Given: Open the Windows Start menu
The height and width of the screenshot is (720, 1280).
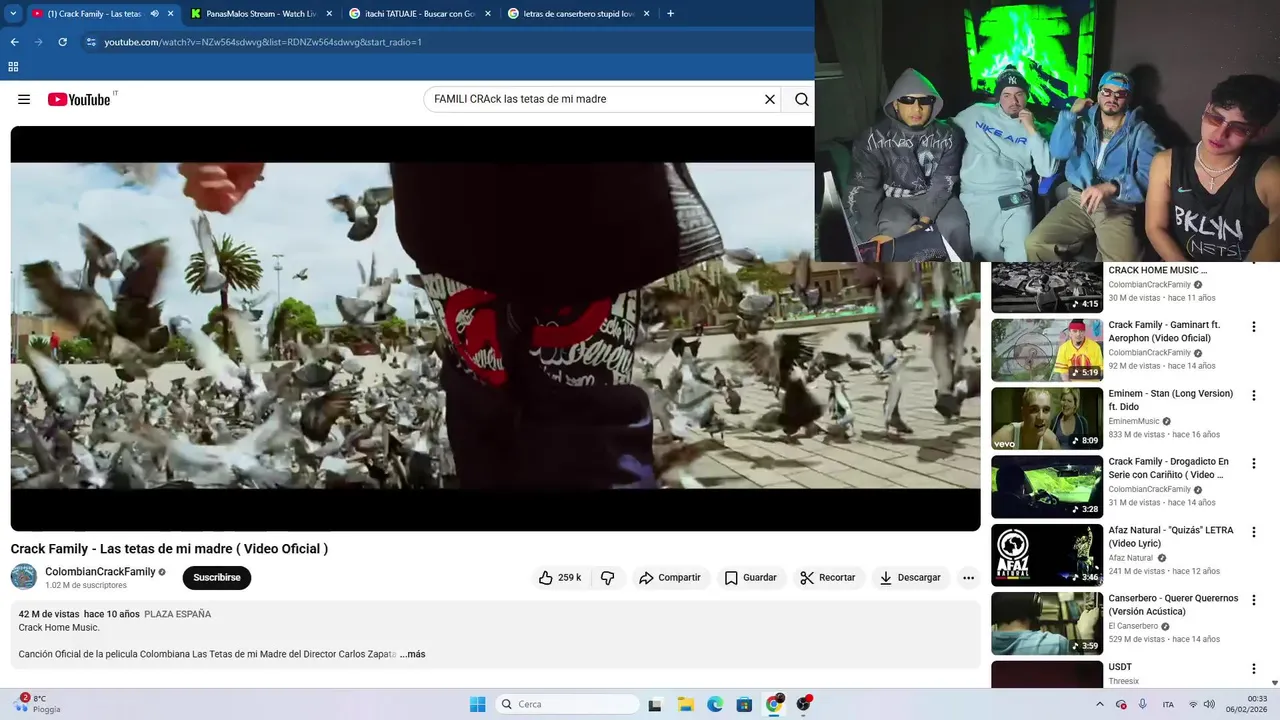Looking at the screenshot, I should (478, 704).
